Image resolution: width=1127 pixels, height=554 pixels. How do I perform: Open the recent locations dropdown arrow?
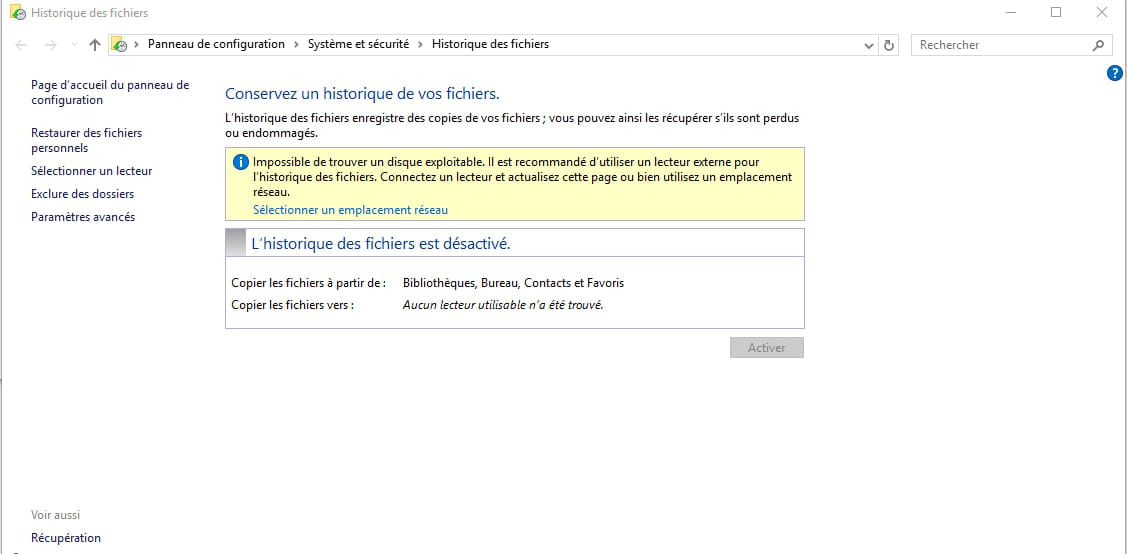click(x=74, y=45)
